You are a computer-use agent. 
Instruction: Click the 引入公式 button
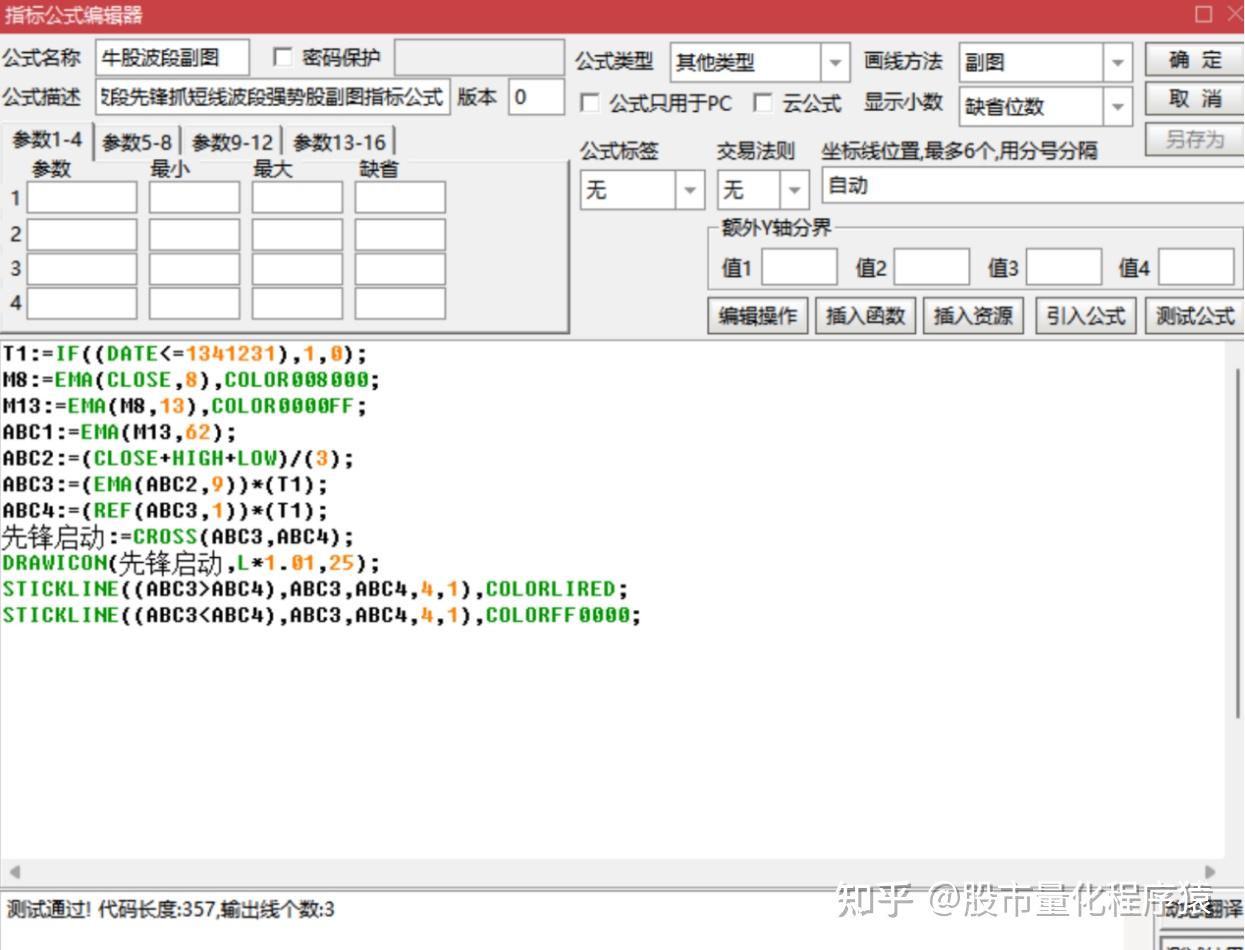coord(1085,316)
